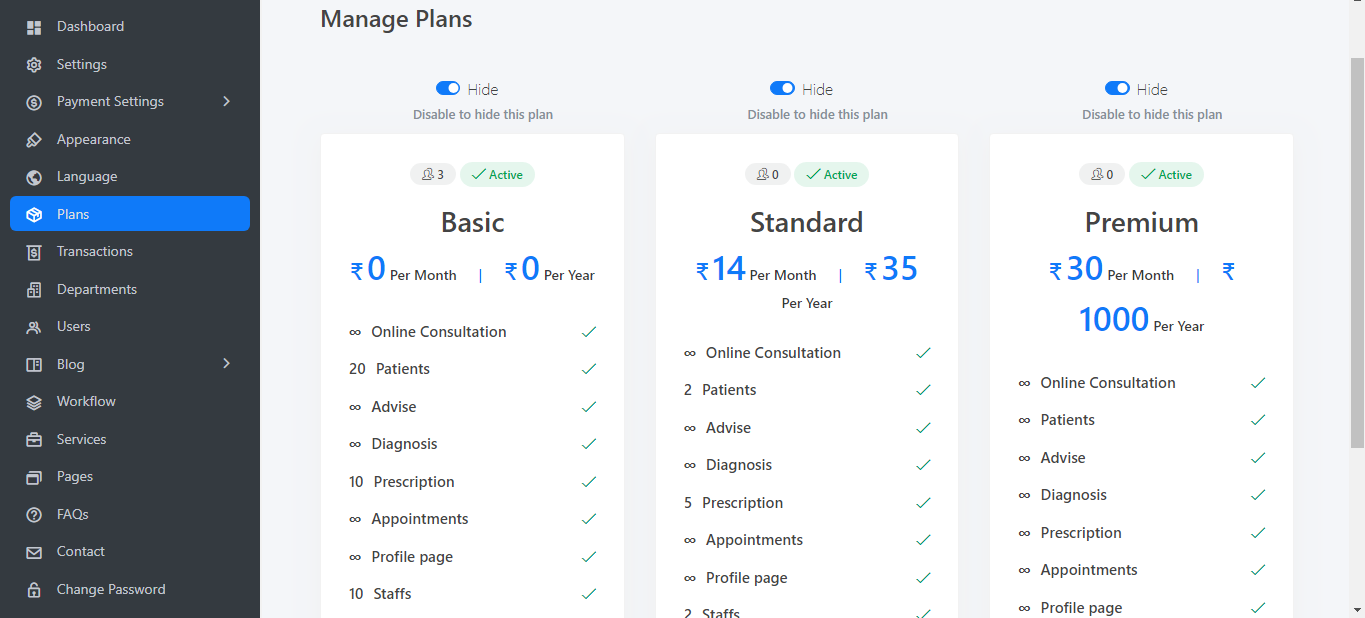This screenshot has width=1365, height=618.
Task: Click the Basic plan subscriber count badge
Action: [x=433, y=175]
